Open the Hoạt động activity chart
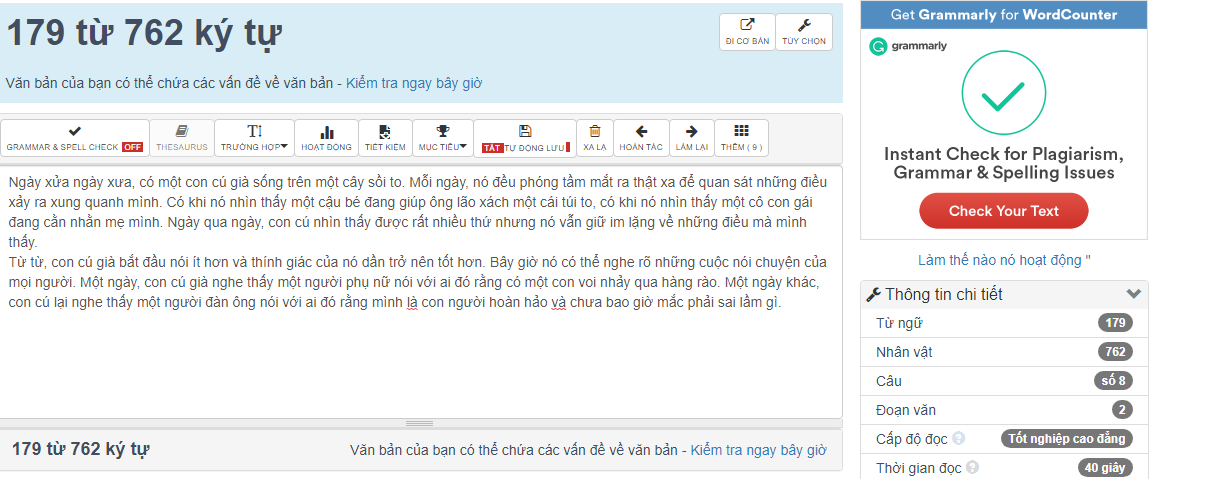 tap(326, 138)
